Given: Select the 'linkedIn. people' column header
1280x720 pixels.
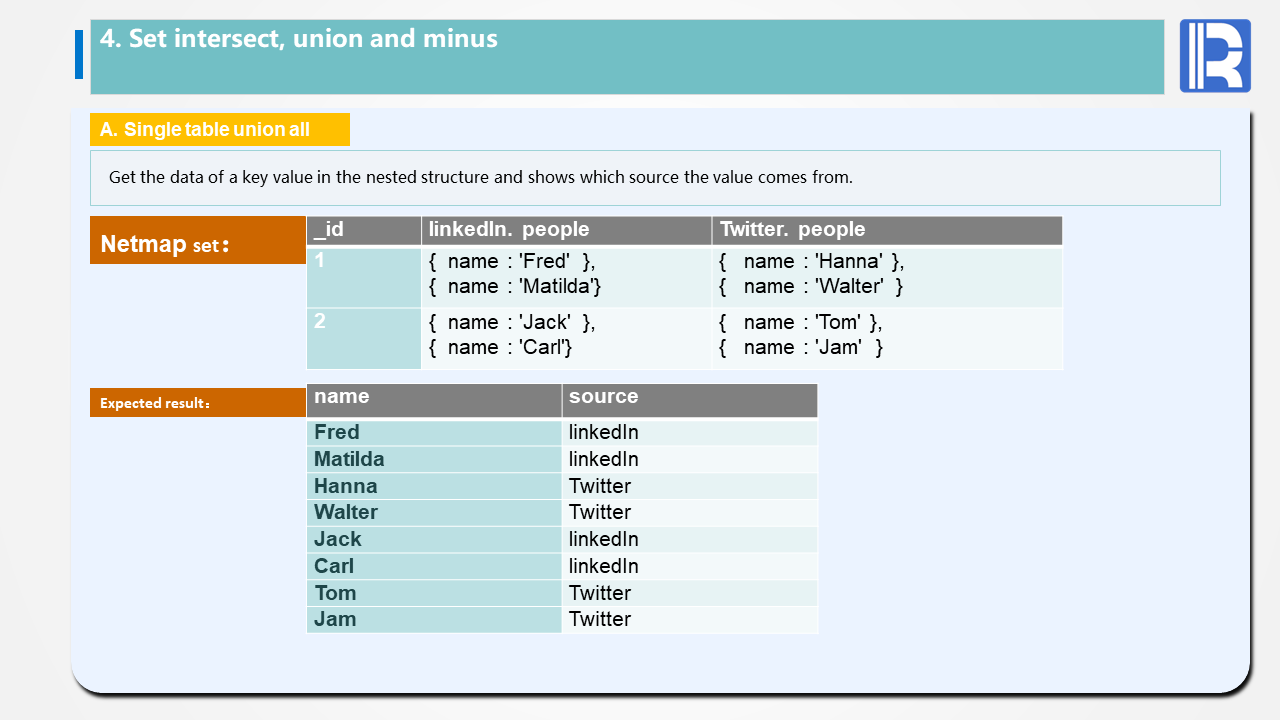Looking at the screenshot, I should [565, 230].
